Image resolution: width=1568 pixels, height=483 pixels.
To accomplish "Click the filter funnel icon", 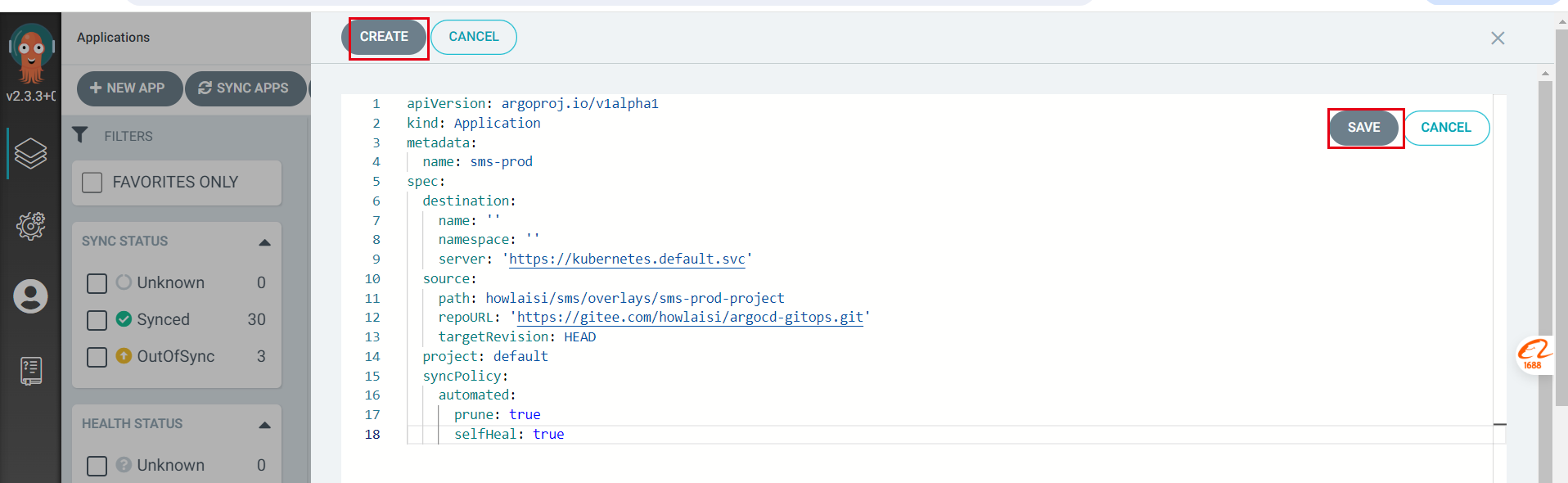I will (x=80, y=135).
